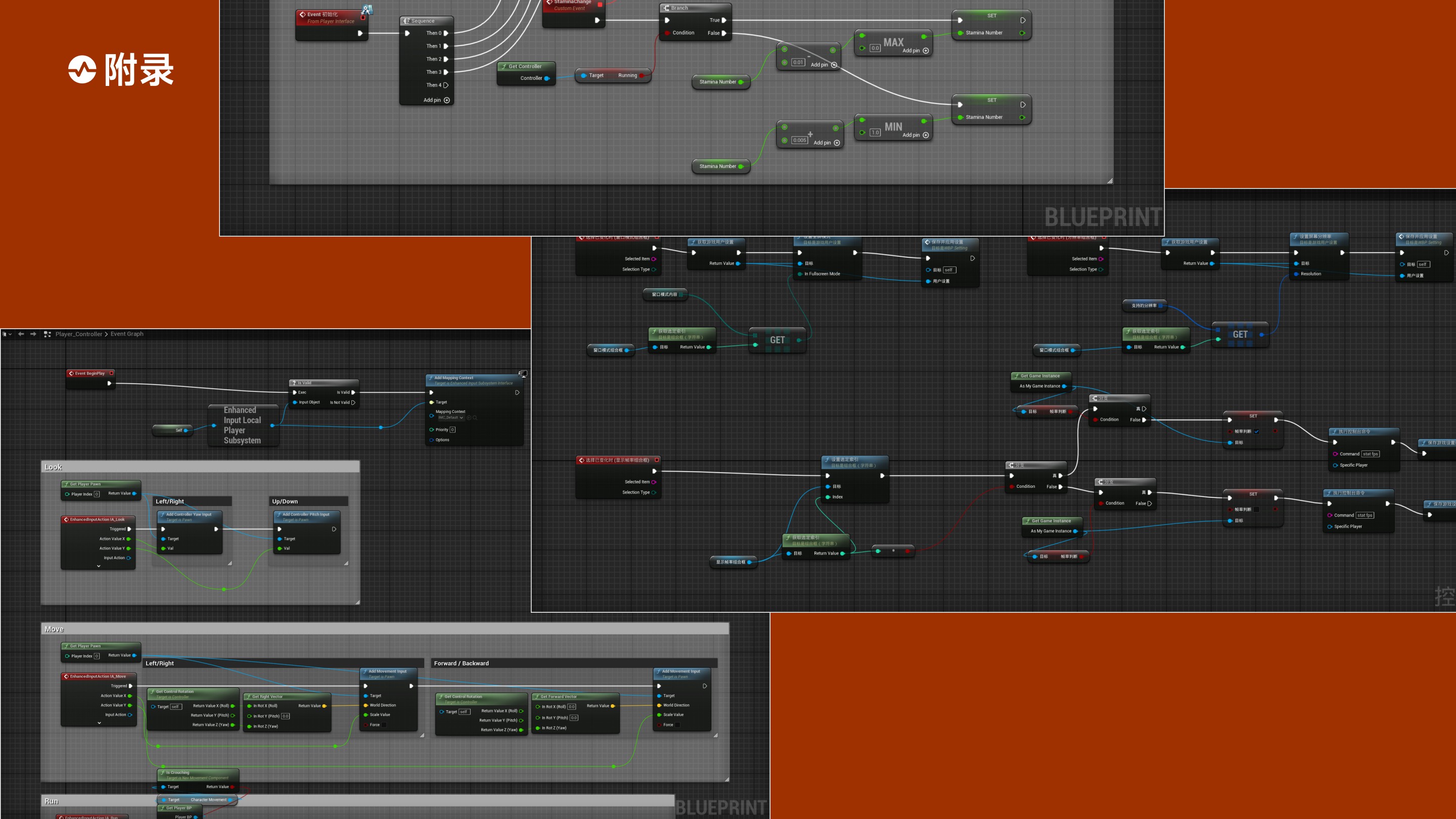Click the 窗口模式内容 variable node
Screen dimensions: 1456x819
coord(665,294)
